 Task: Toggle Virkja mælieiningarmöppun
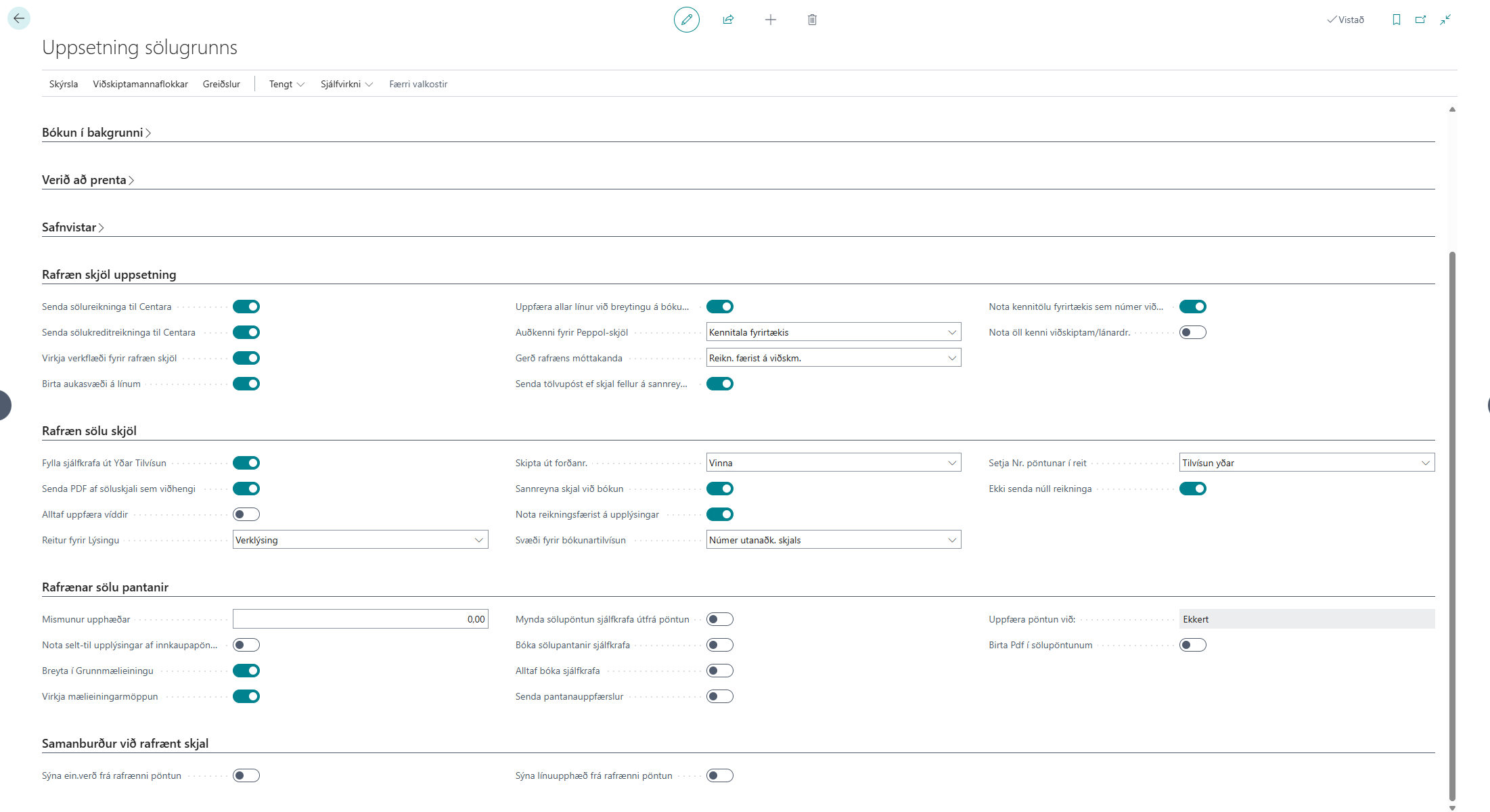point(246,696)
